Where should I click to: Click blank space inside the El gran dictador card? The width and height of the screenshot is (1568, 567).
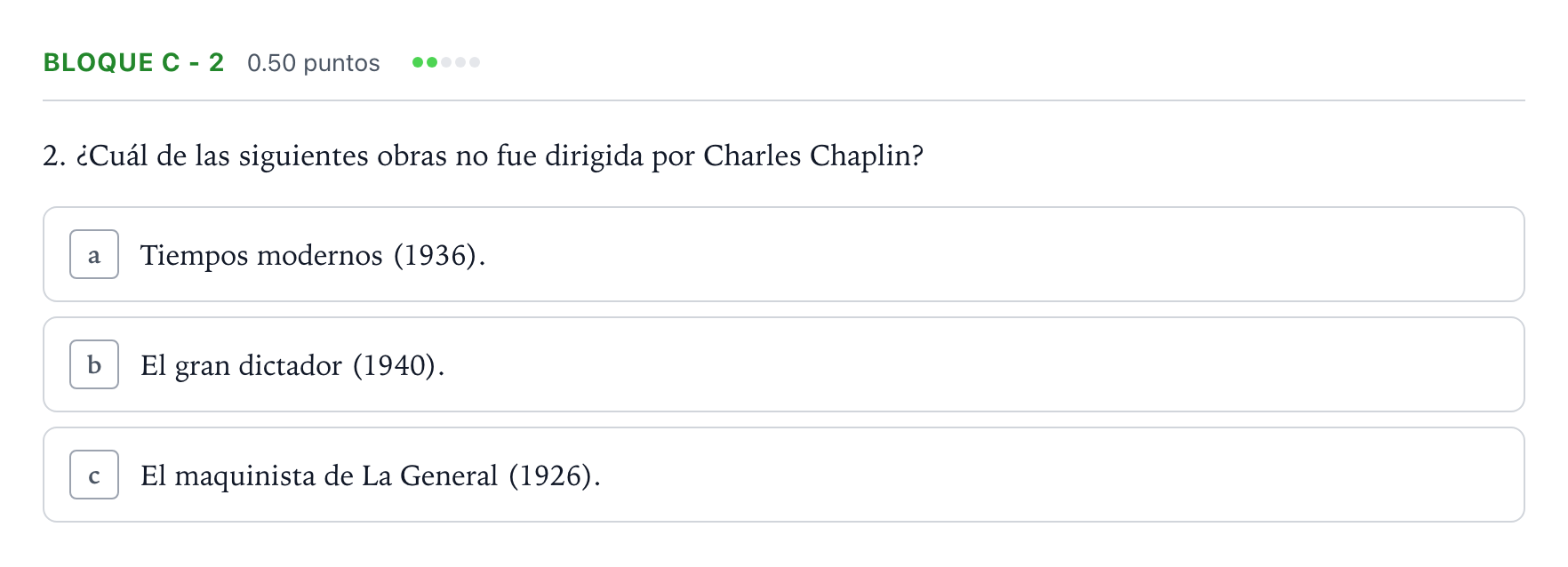(978, 364)
